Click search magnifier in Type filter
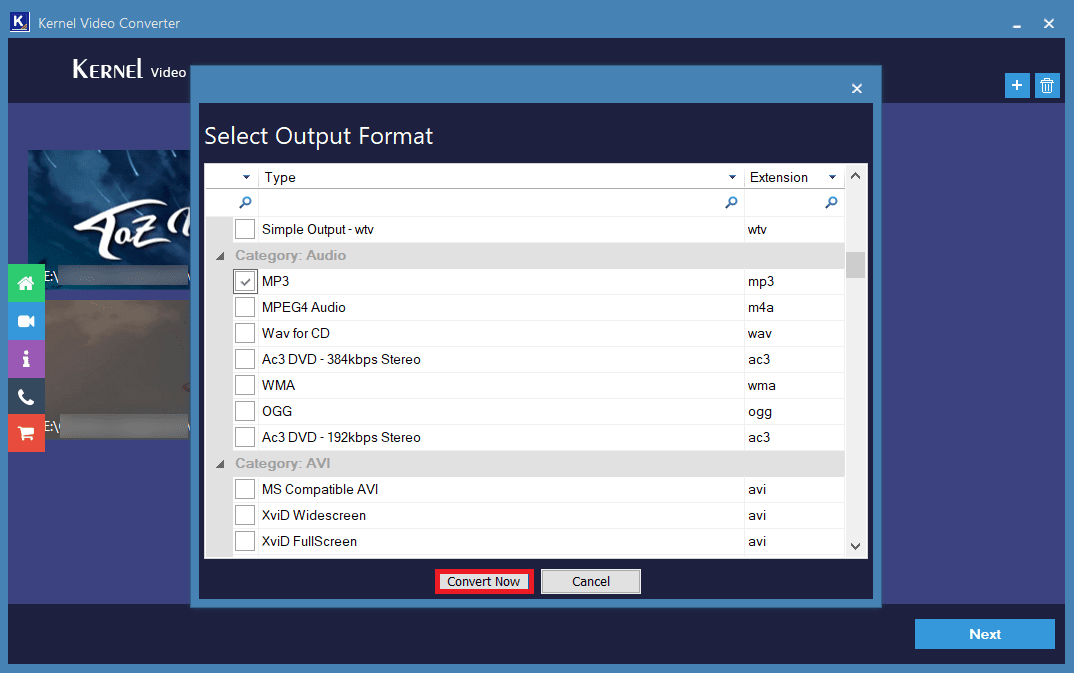1074x673 pixels. pyautogui.click(x=732, y=202)
